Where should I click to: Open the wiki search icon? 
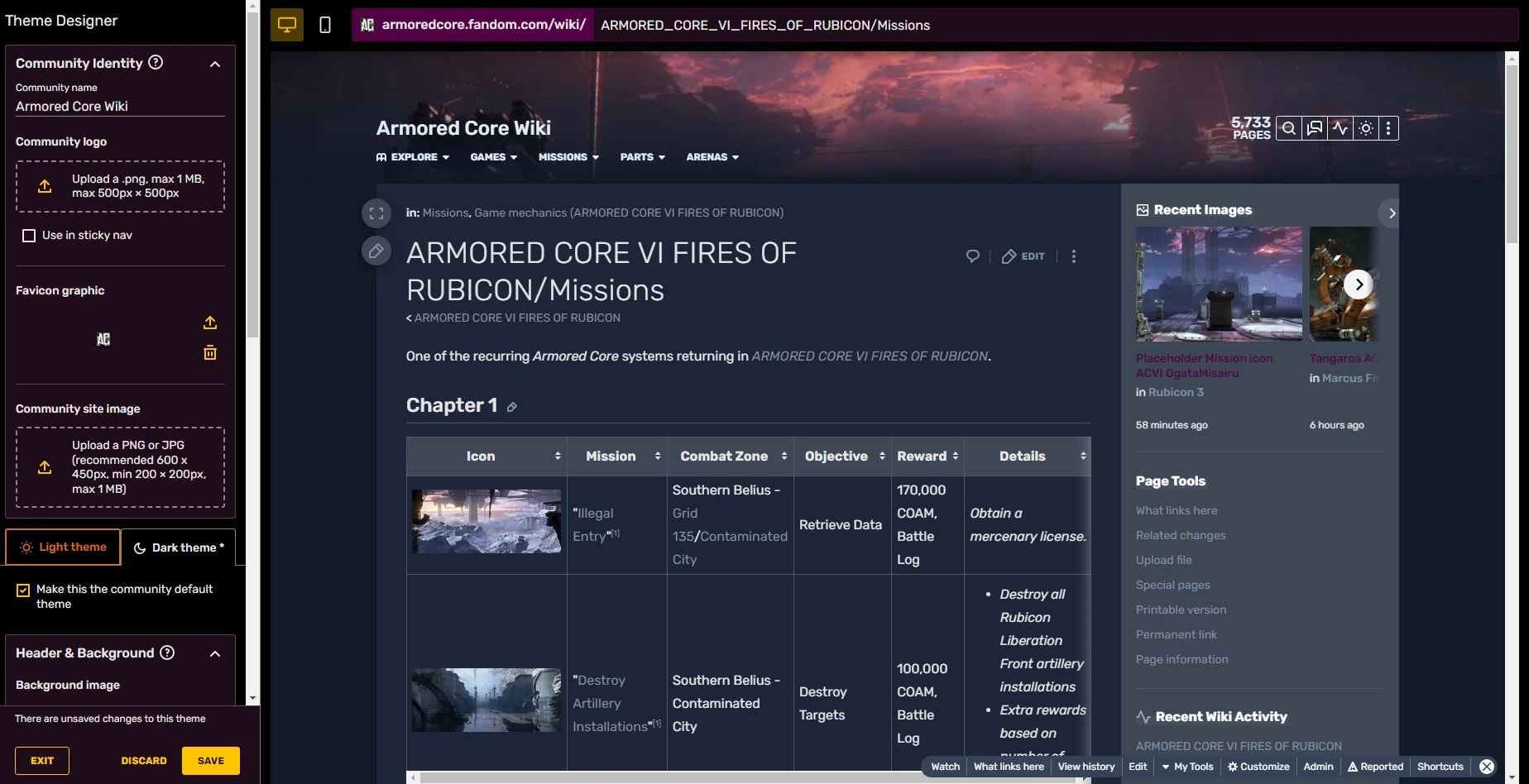(1288, 128)
